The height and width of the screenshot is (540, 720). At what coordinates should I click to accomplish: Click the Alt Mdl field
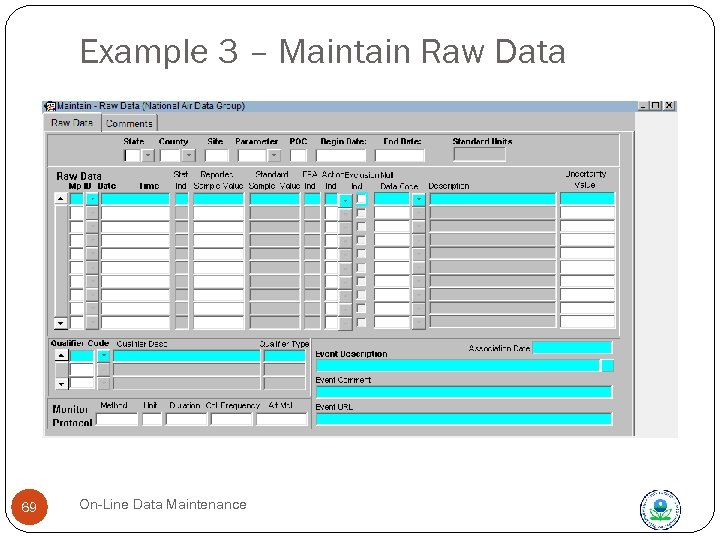[281, 419]
